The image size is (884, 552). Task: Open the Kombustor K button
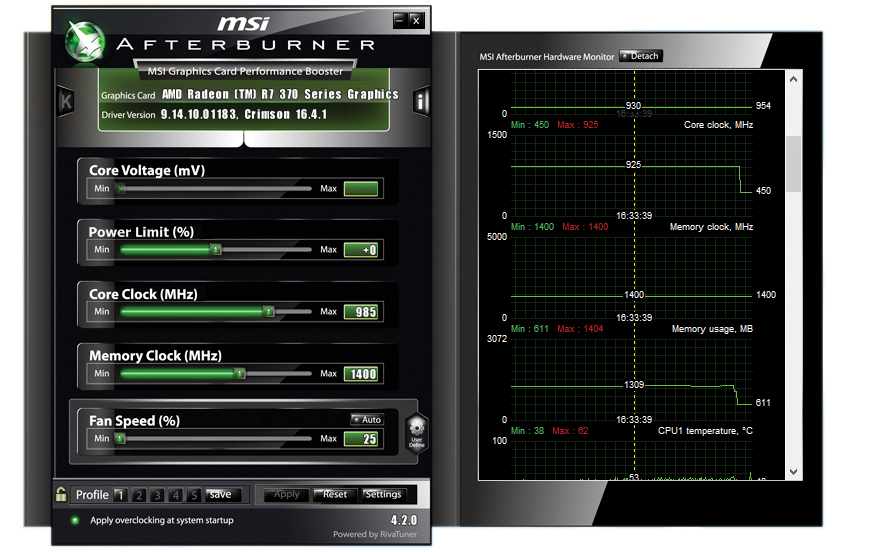click(x=66, y=101)
